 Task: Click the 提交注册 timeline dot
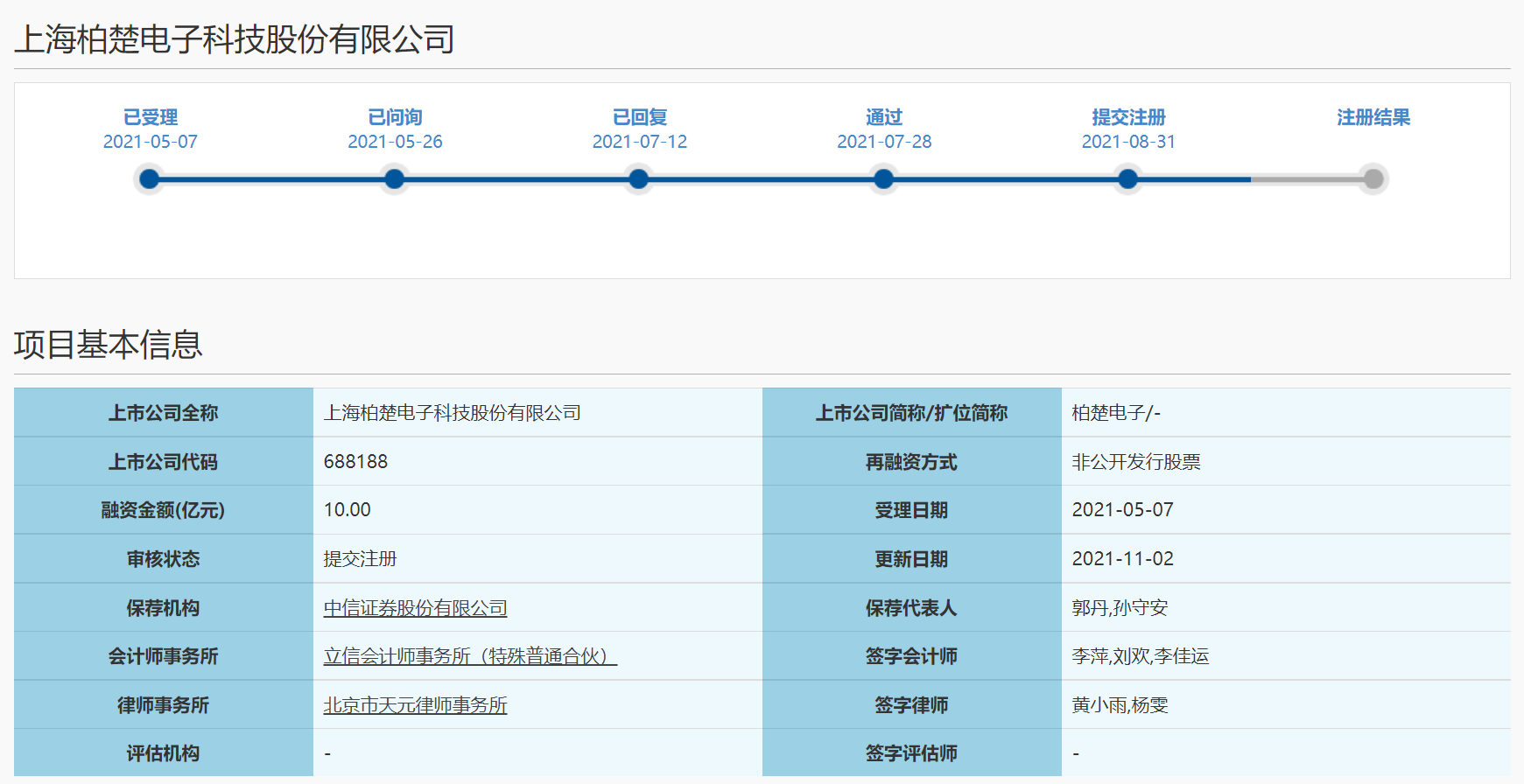coord(1128,179)
